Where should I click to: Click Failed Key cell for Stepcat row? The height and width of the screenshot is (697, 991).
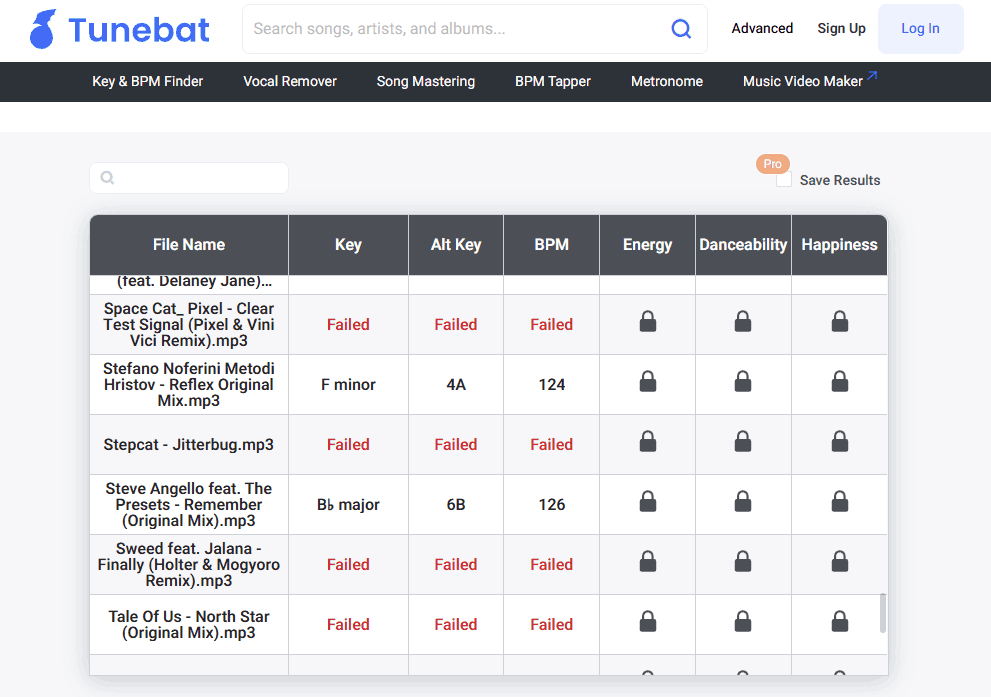[x=348, y=444]
